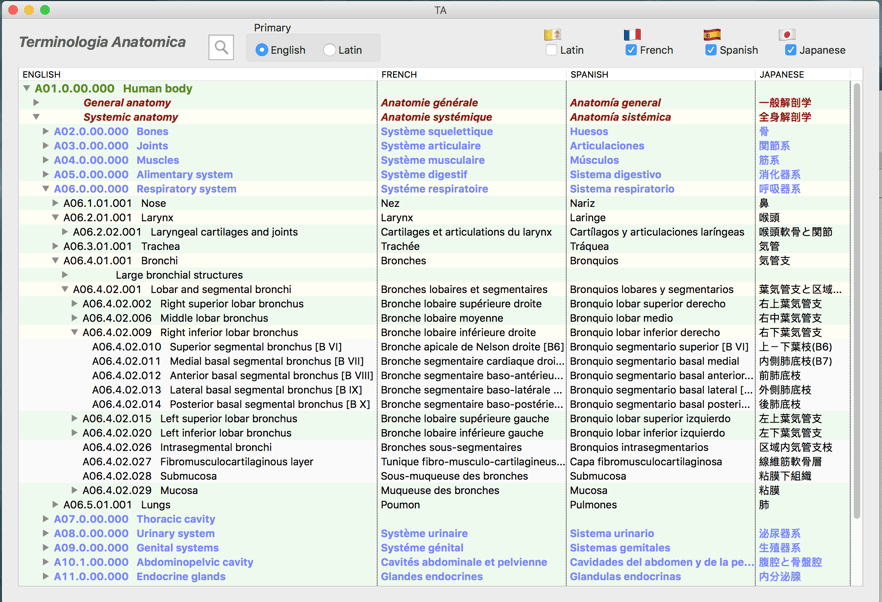882x602 pixels.
Task: Select Medial basal segmental bronchus row
Action: coord(266,361)
